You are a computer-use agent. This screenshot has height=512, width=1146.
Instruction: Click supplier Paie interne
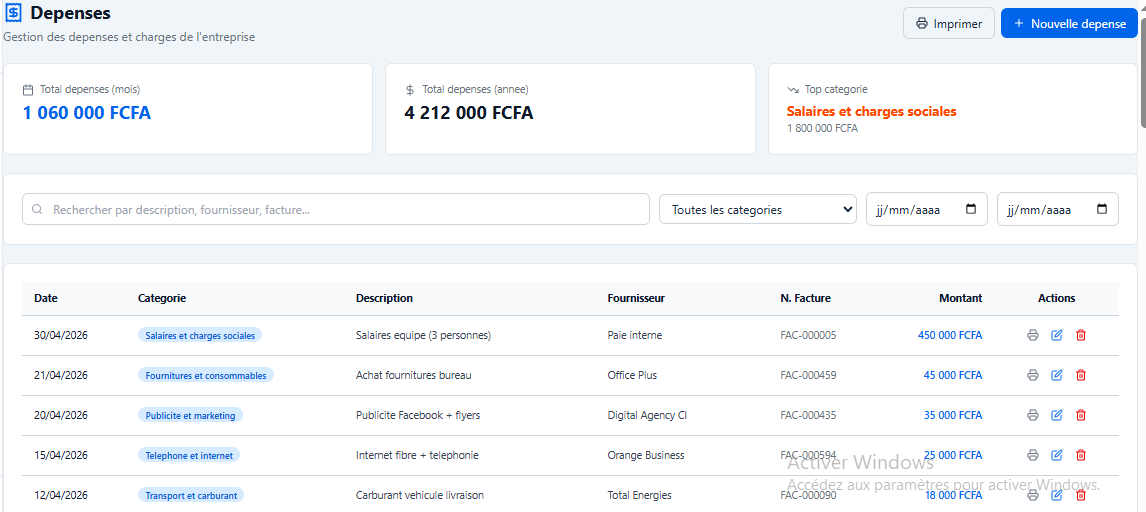634,335
